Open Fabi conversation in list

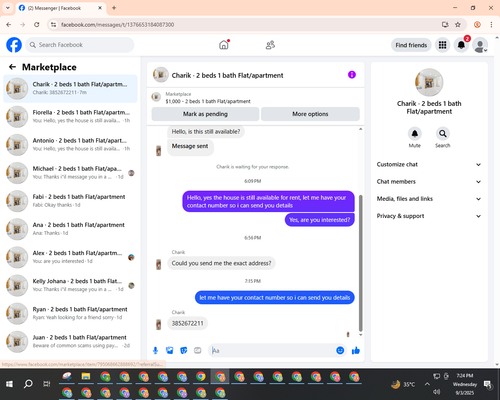(x=70, y=201)
